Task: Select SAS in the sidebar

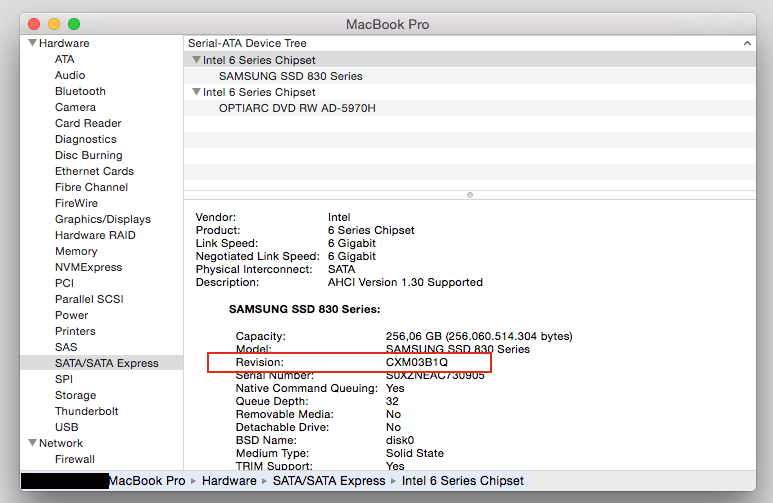Action: 66,347
